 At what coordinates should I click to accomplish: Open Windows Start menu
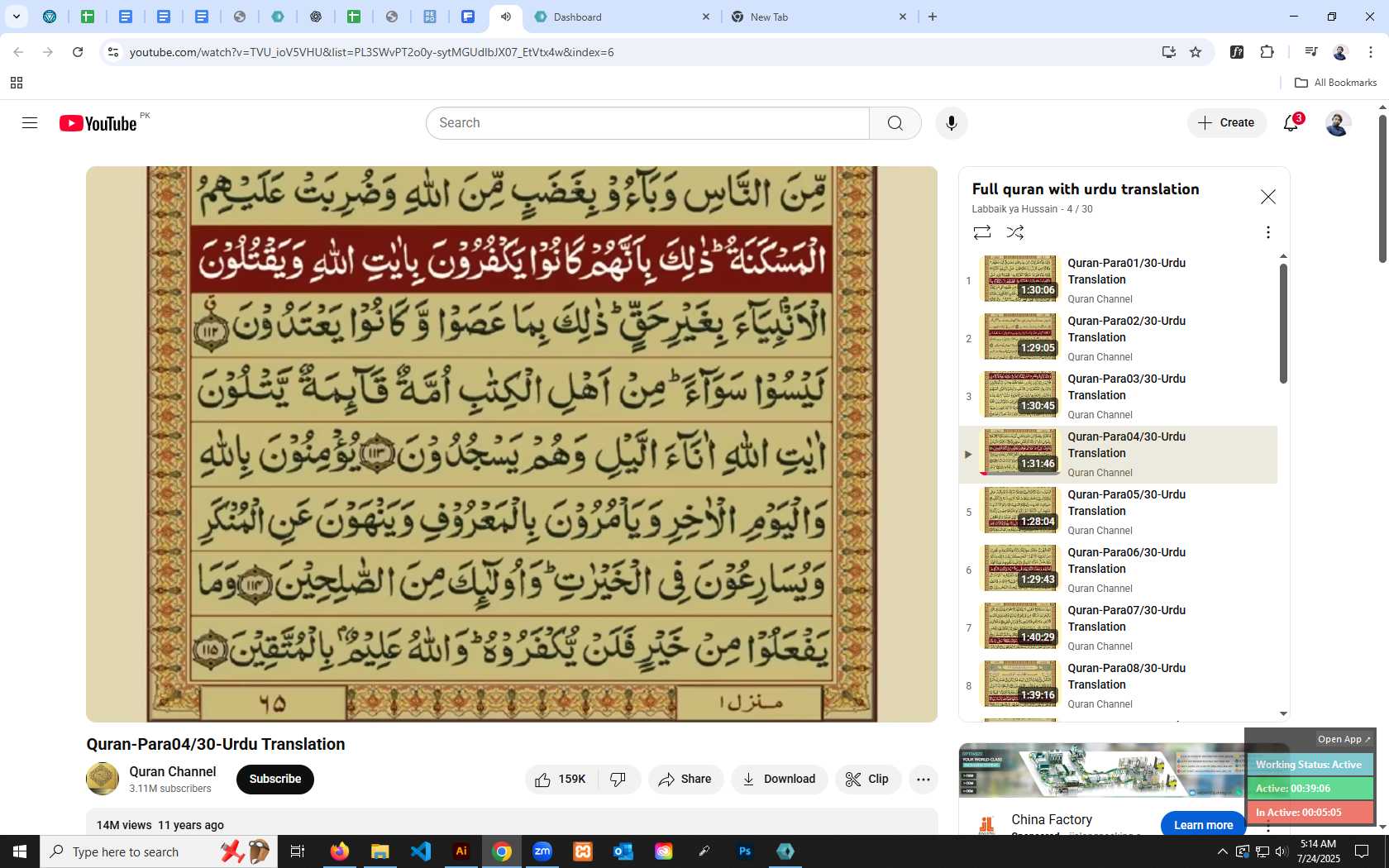coord(20,851)
